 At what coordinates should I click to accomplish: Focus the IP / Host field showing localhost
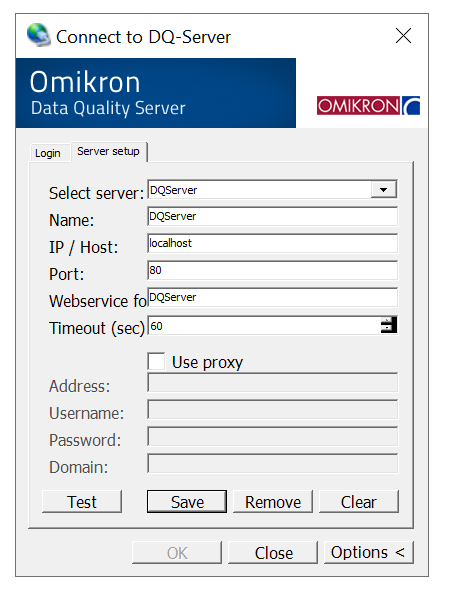click(x=272, y=243)
